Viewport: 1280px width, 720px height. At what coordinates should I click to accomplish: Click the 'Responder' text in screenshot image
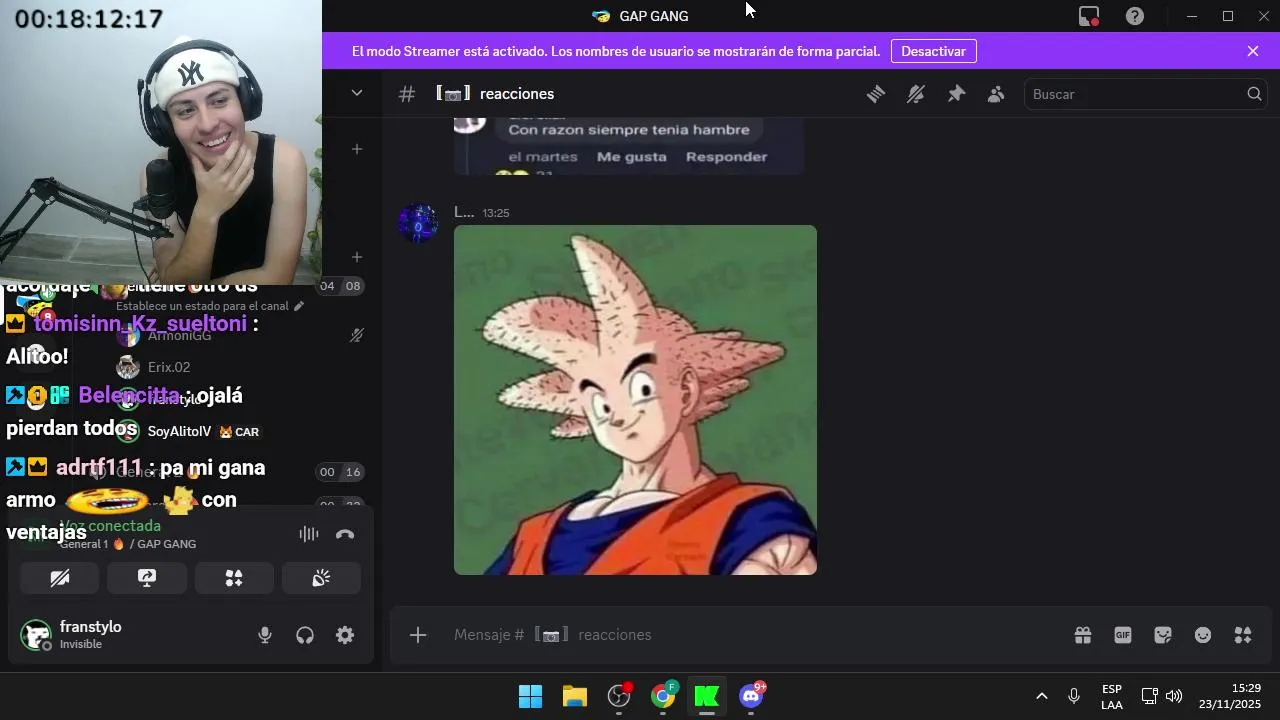(x=727, y=157)
